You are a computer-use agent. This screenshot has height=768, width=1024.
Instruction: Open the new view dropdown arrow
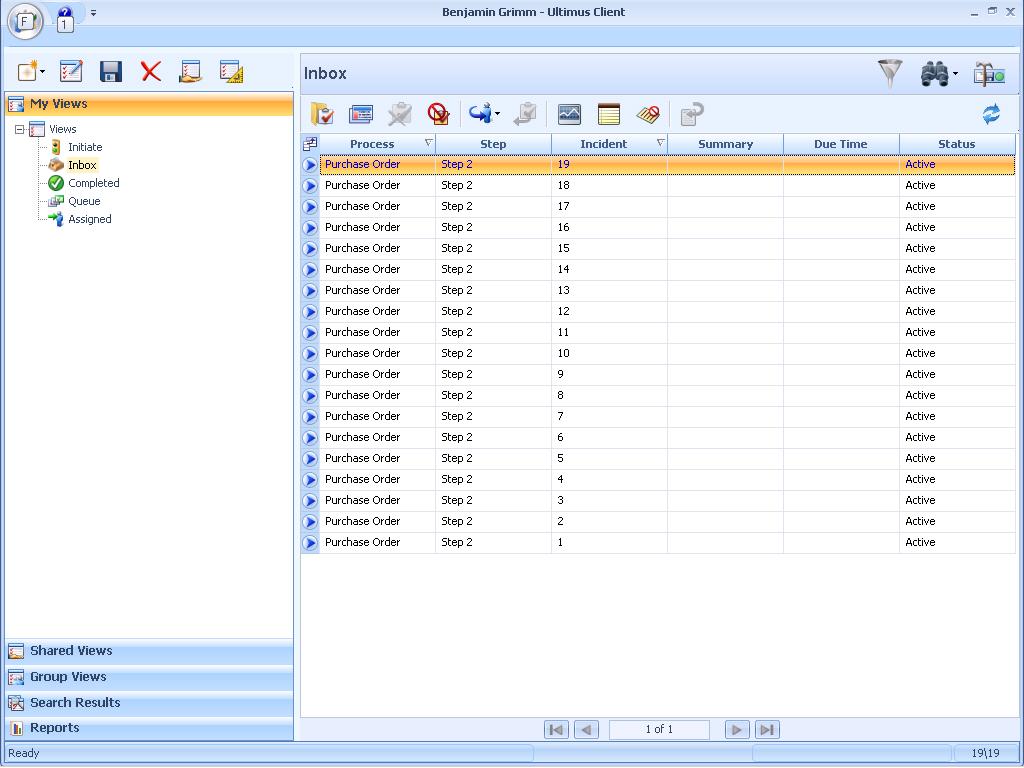point(42,72)
